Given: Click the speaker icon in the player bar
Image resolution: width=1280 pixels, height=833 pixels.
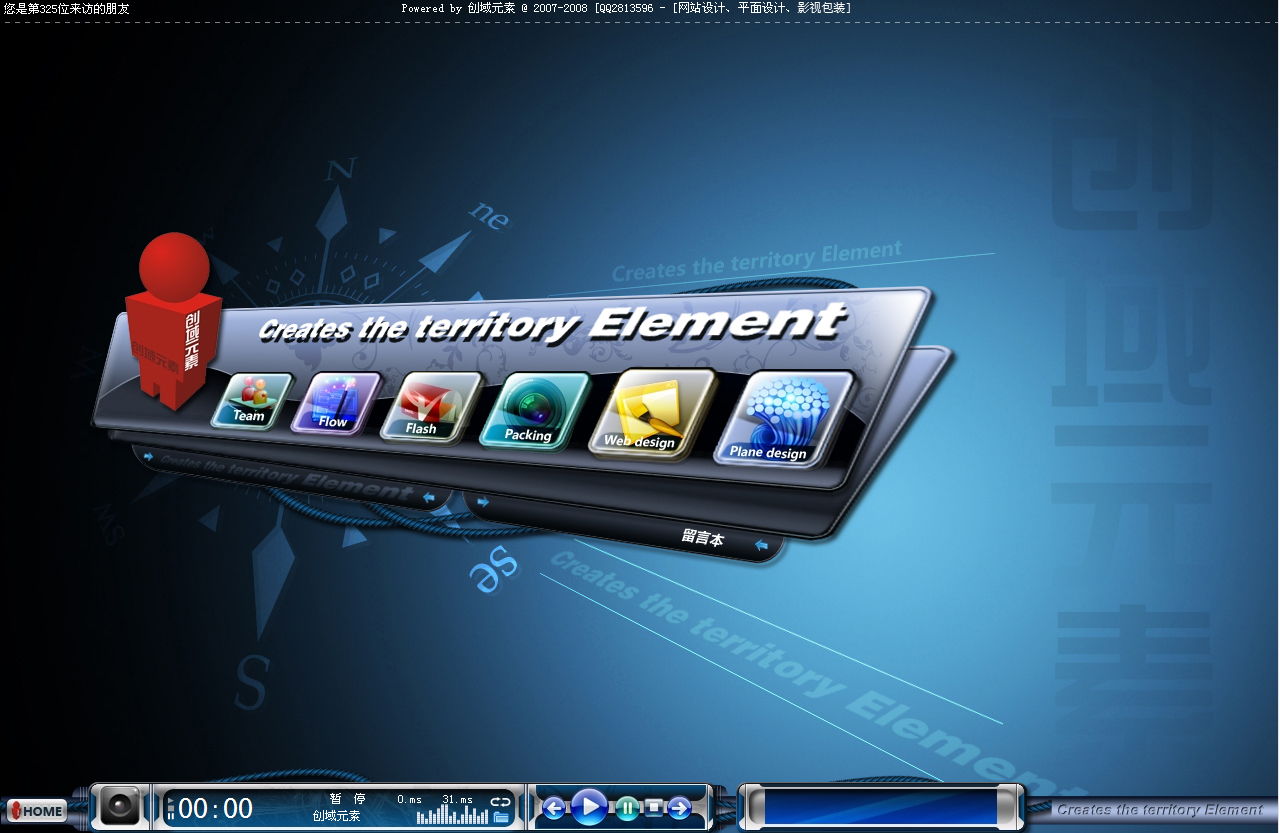Looking at the screenshot, I should pyautogui.click(x=119, y=806).
